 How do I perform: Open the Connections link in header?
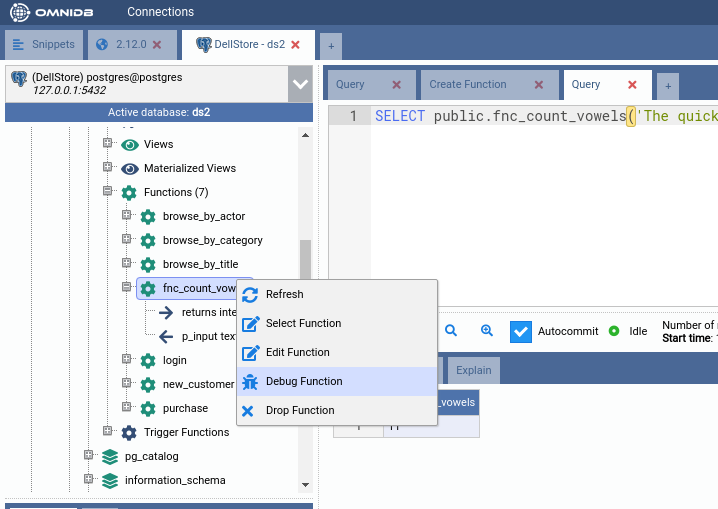click(160, 12)
